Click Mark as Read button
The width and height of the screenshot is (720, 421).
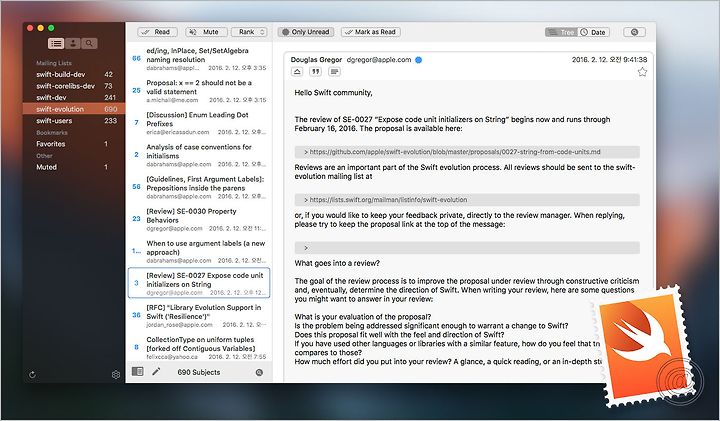[371, 32]
